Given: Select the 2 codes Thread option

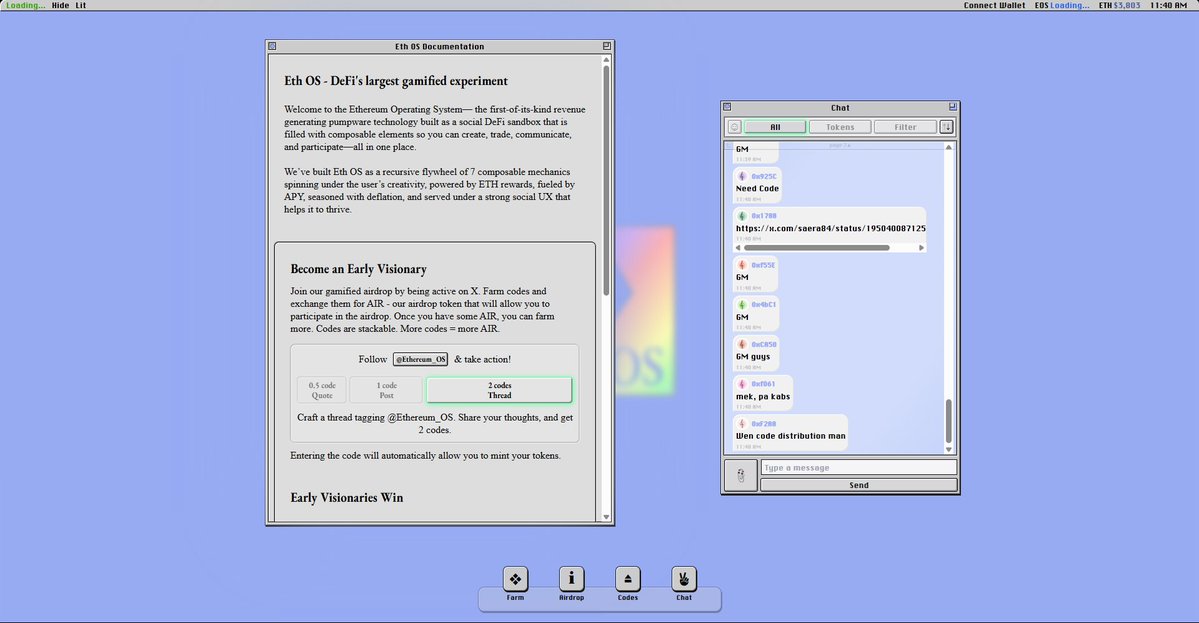Looking at the screenshot, I should (x=499, y=390).
